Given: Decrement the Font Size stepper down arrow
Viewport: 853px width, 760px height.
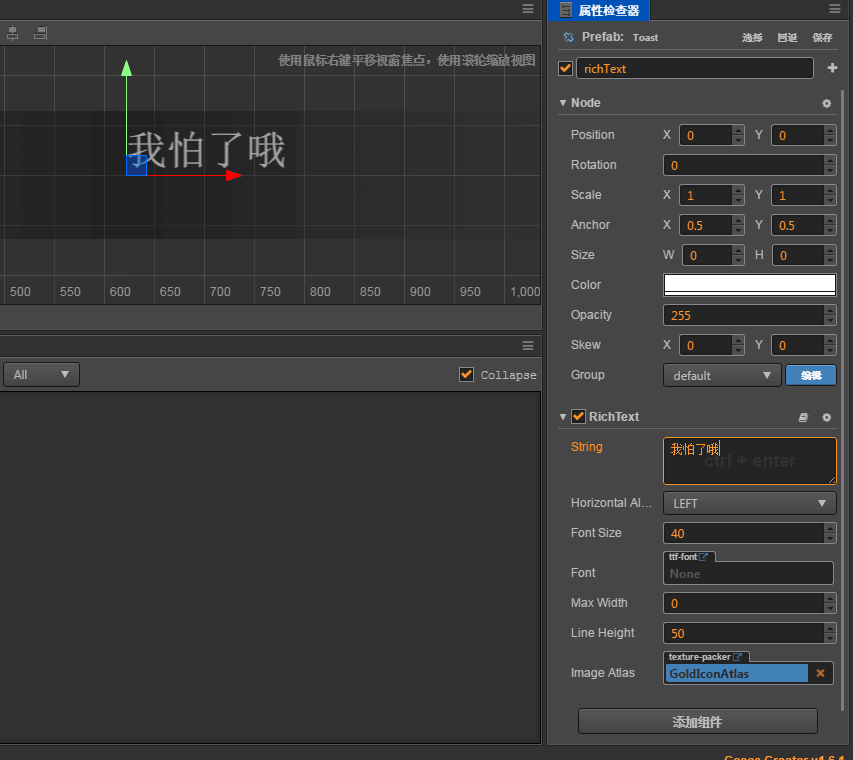Looking at the screenshot, I should click(830, 539).
